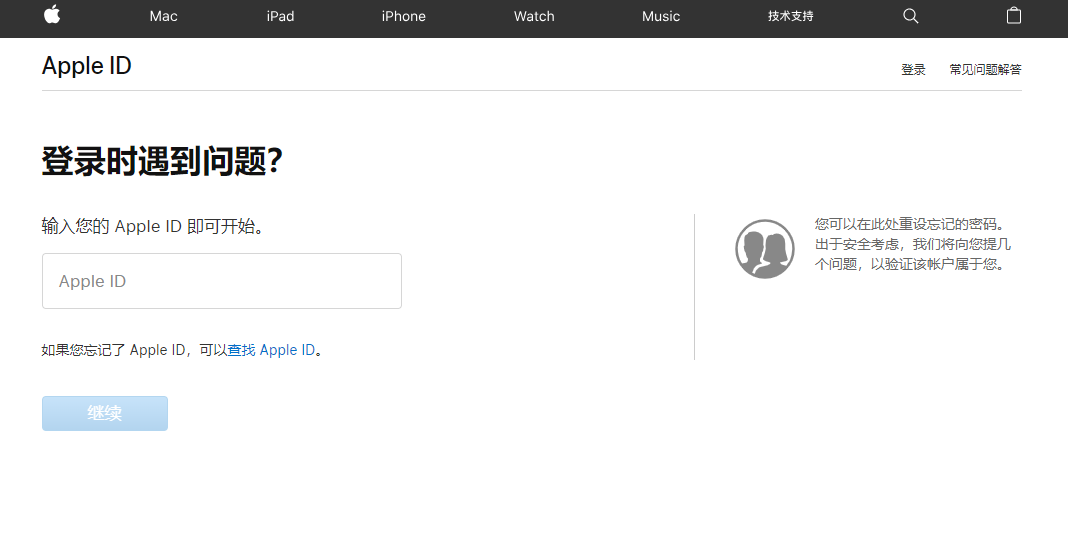Open the 技术支持 menu item
The width and height of the screenshot is (1068, 557).
pos(791,16)
